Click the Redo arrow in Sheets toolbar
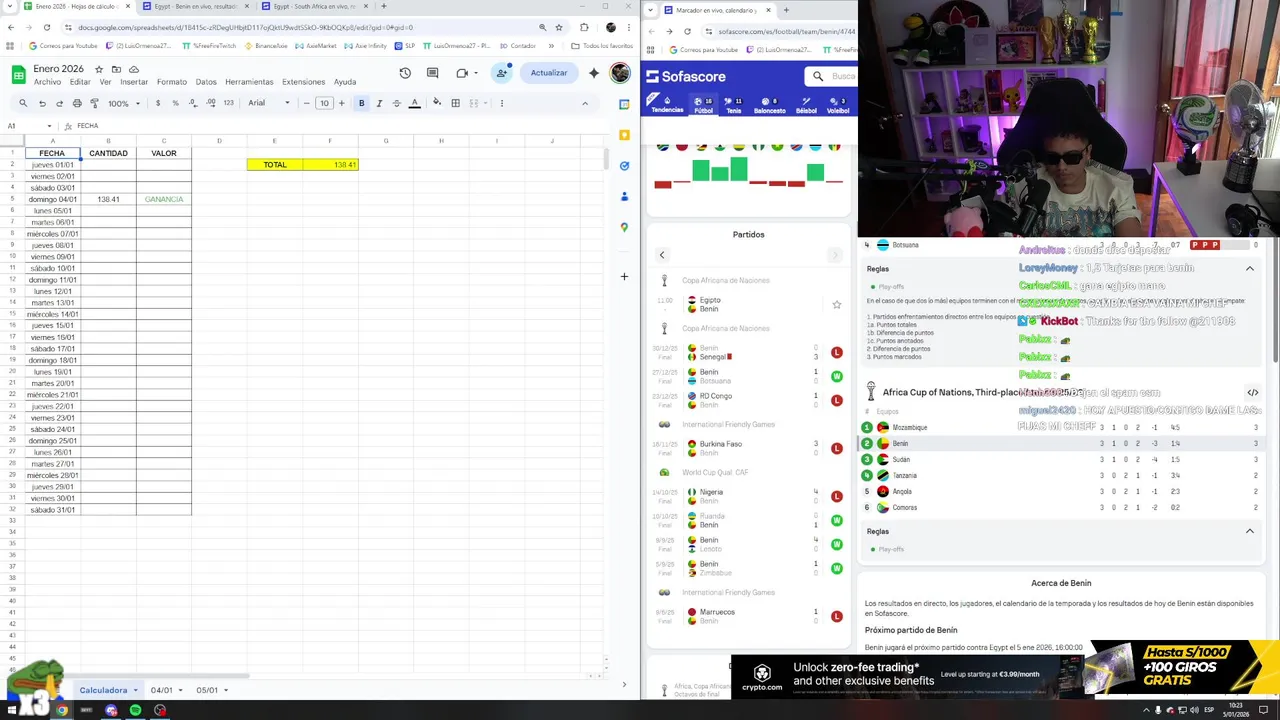1280x720 pixels. 59,103
